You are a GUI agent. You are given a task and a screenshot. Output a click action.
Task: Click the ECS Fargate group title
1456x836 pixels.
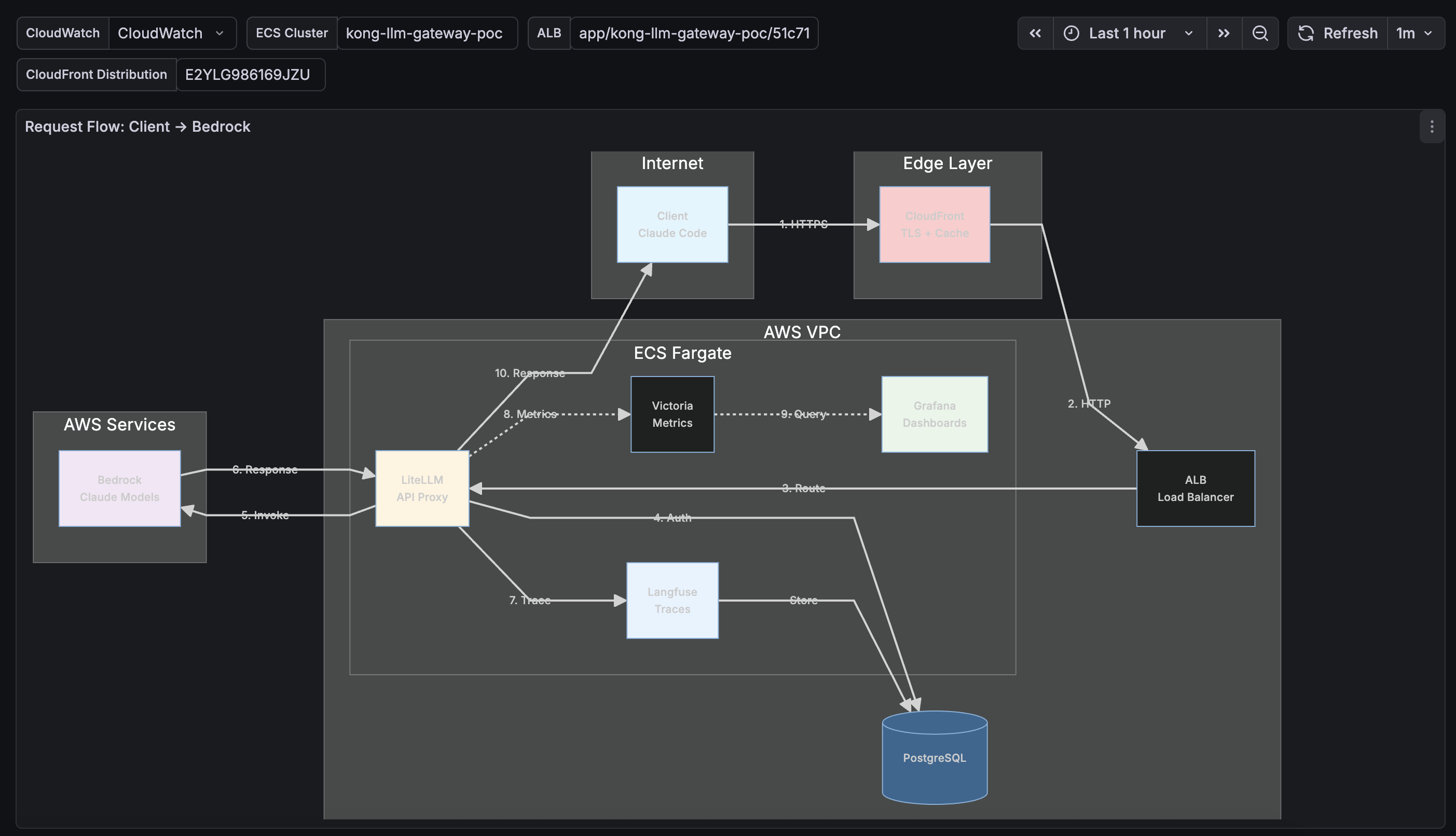pos(682,353)
